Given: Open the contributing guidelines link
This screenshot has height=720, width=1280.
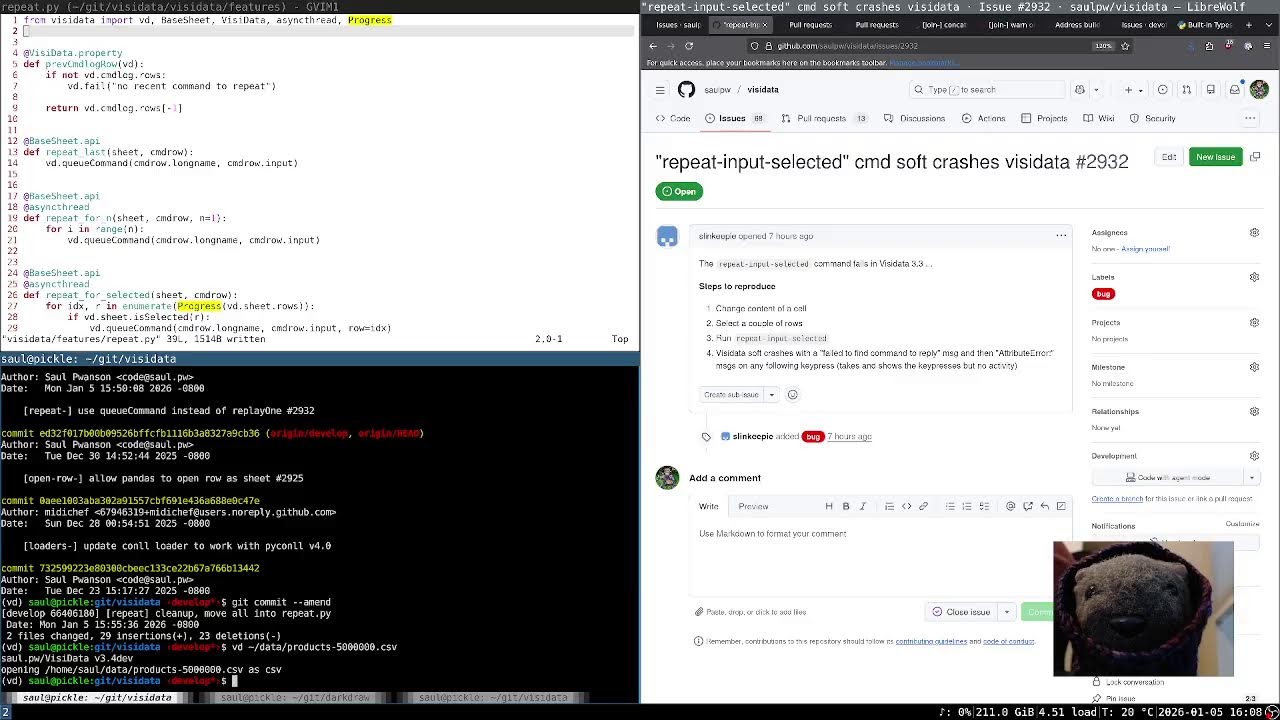Looking at the screenshot, I should (x=931, y=641).
